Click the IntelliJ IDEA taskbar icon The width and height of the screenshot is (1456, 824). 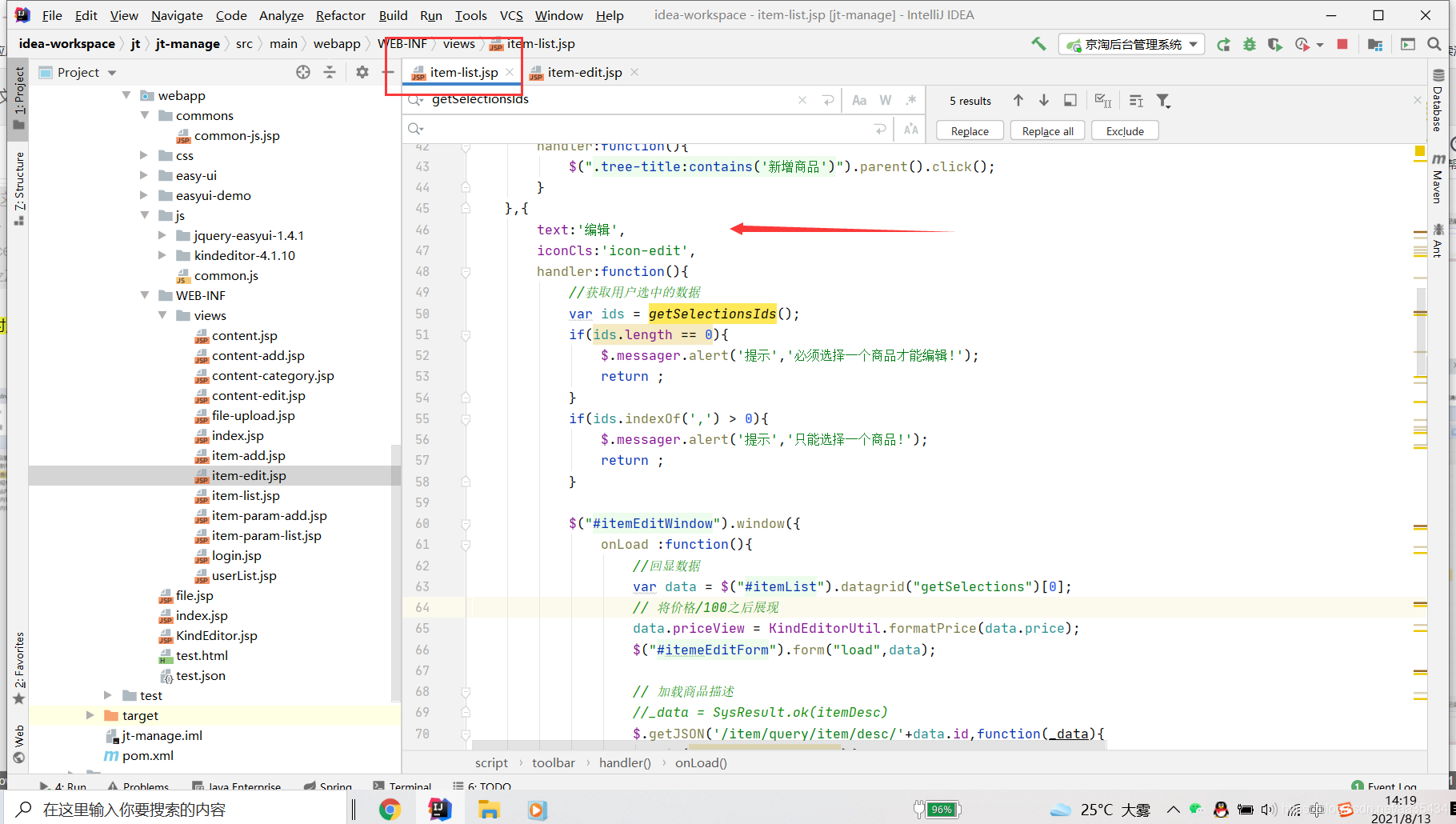440,810
